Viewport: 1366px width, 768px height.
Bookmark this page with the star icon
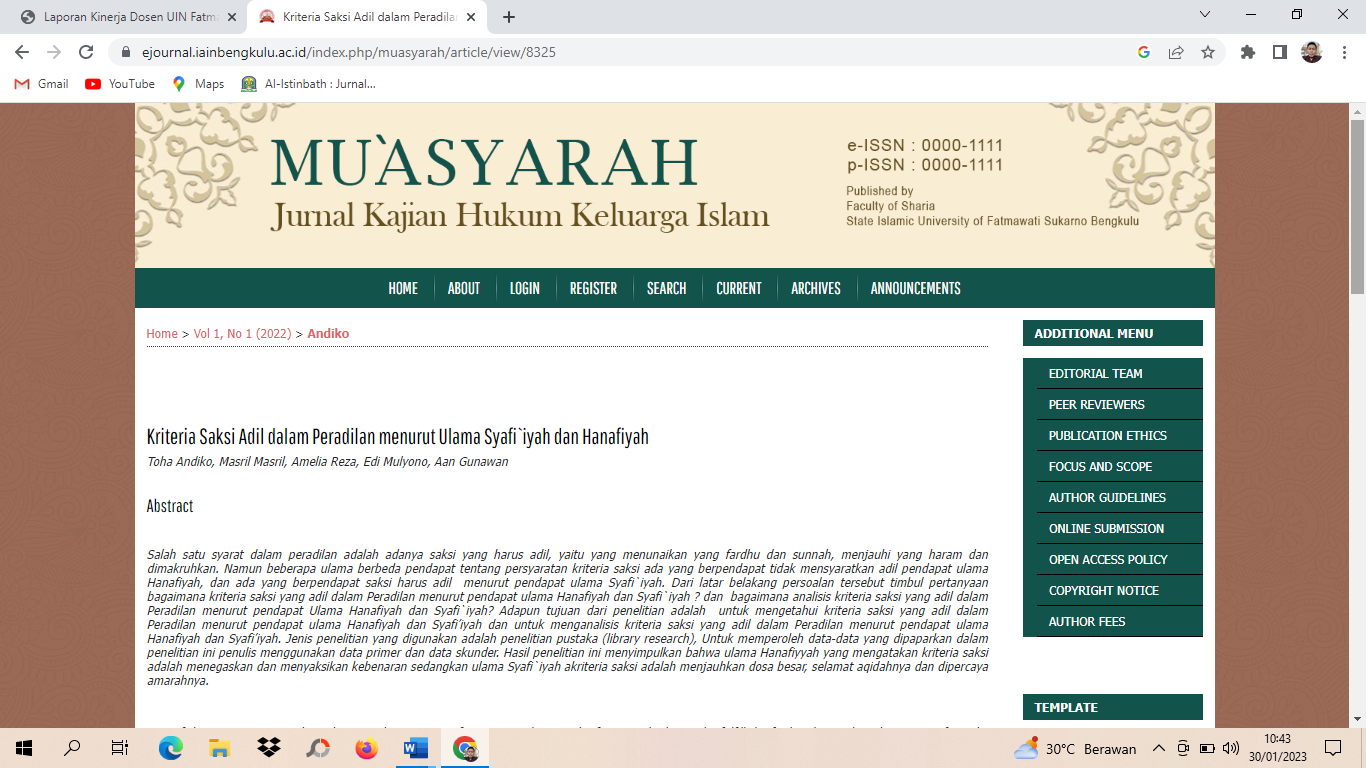[1208, 52]
